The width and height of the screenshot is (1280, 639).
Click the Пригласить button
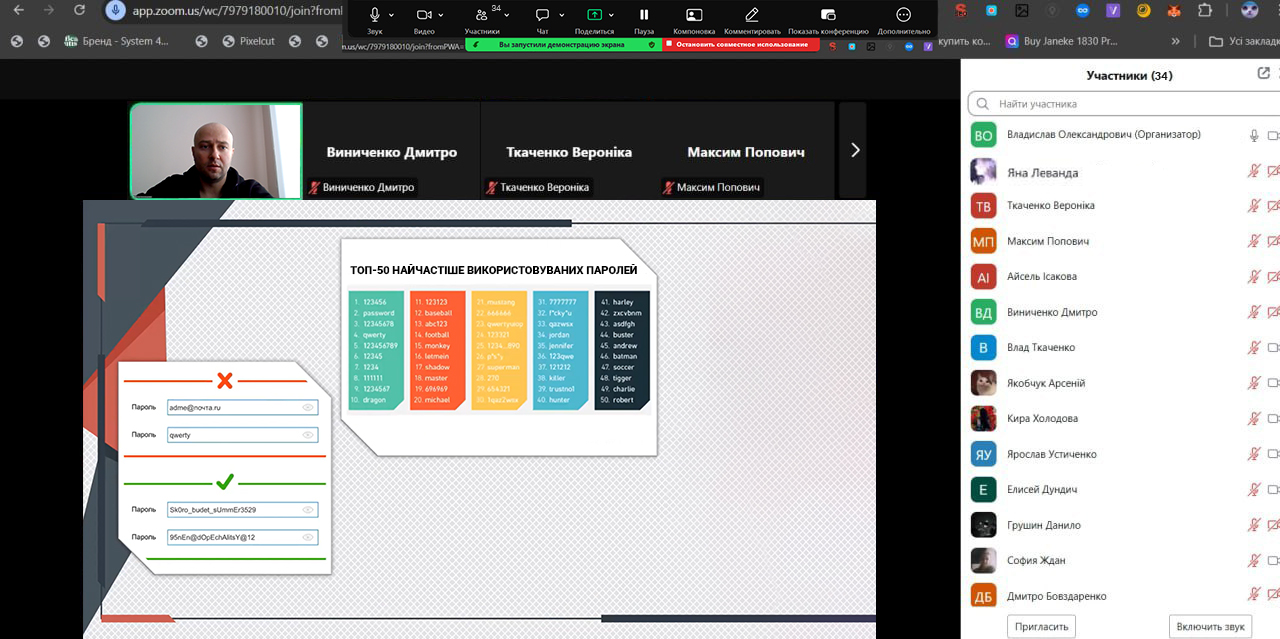coord(1041,626)
